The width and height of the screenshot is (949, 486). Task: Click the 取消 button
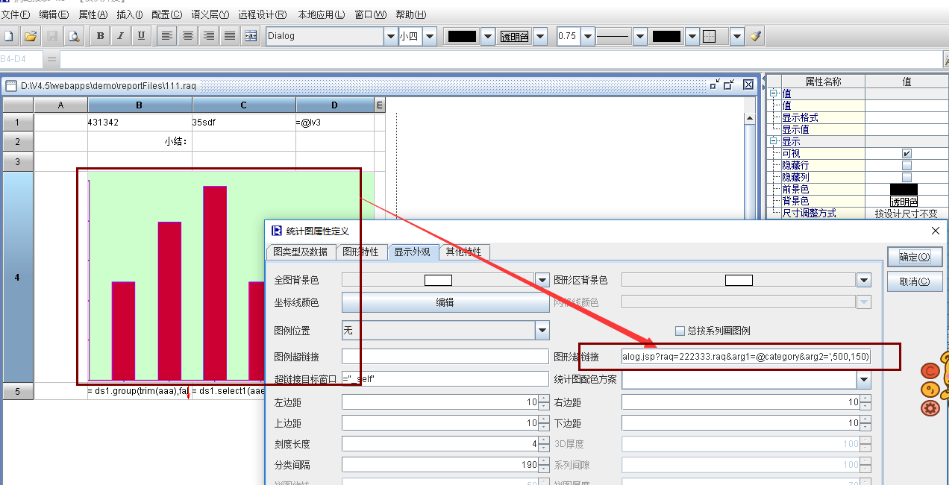pos(915,281)
